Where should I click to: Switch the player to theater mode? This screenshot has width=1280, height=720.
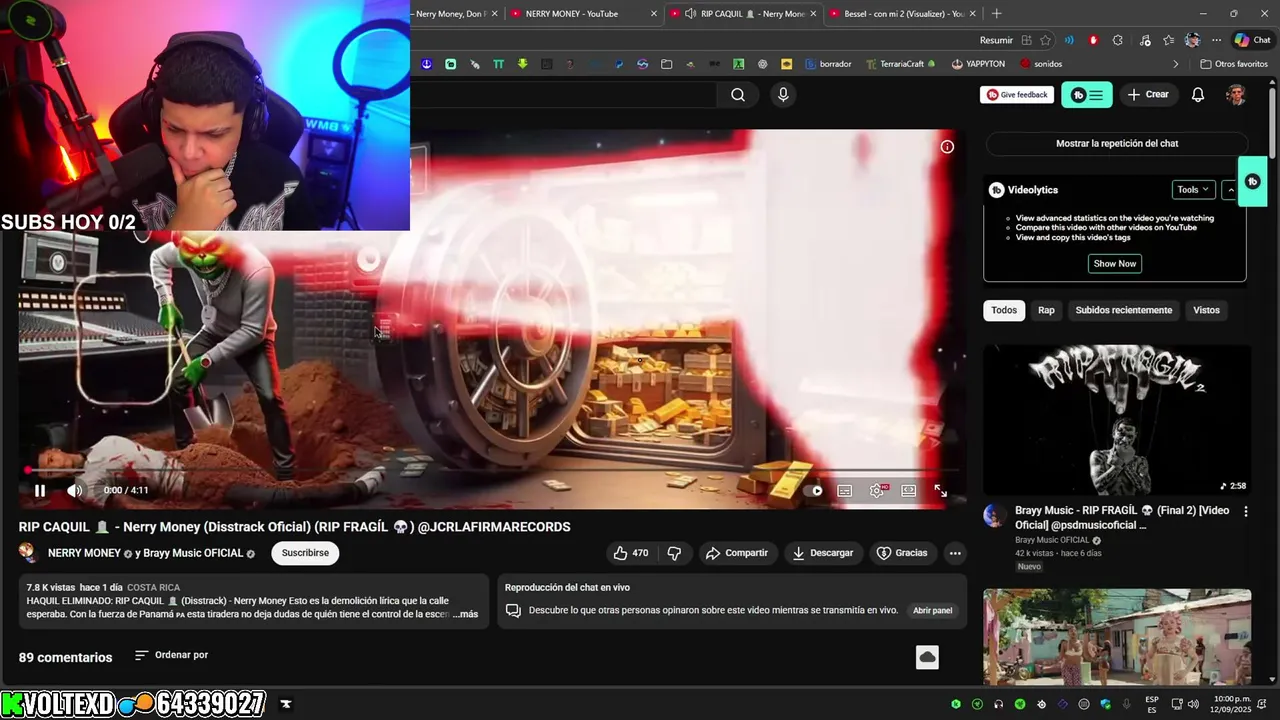909,490
